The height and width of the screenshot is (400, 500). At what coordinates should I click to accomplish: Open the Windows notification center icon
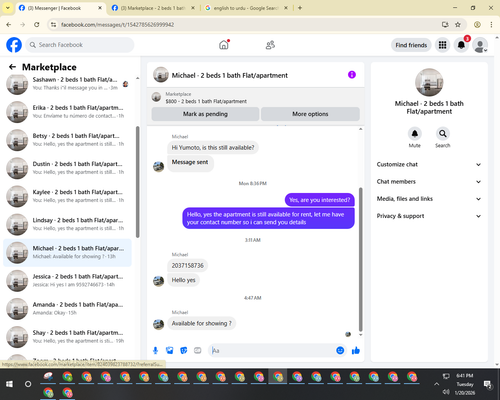(x=488, y=384)
